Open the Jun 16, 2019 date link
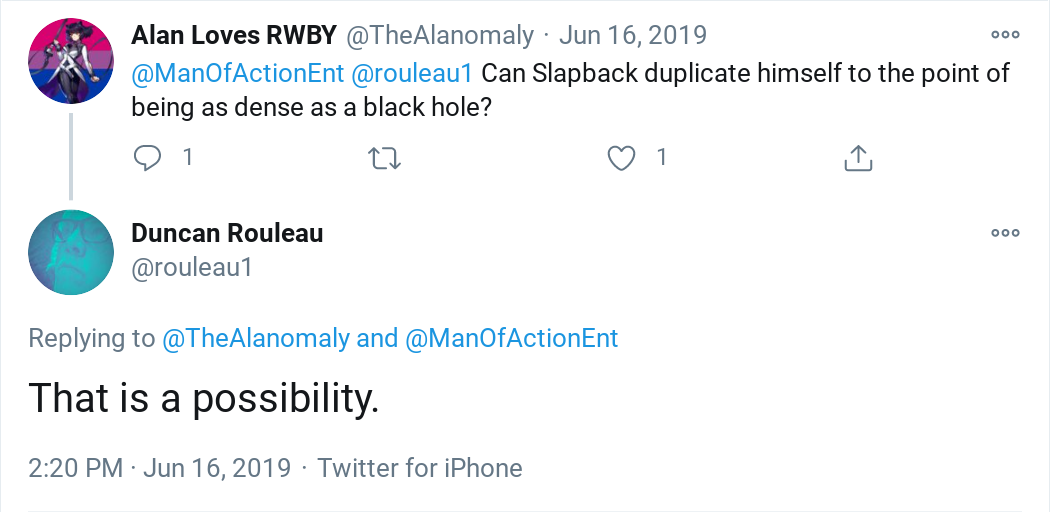1050x512 pixels. (633, 35)
